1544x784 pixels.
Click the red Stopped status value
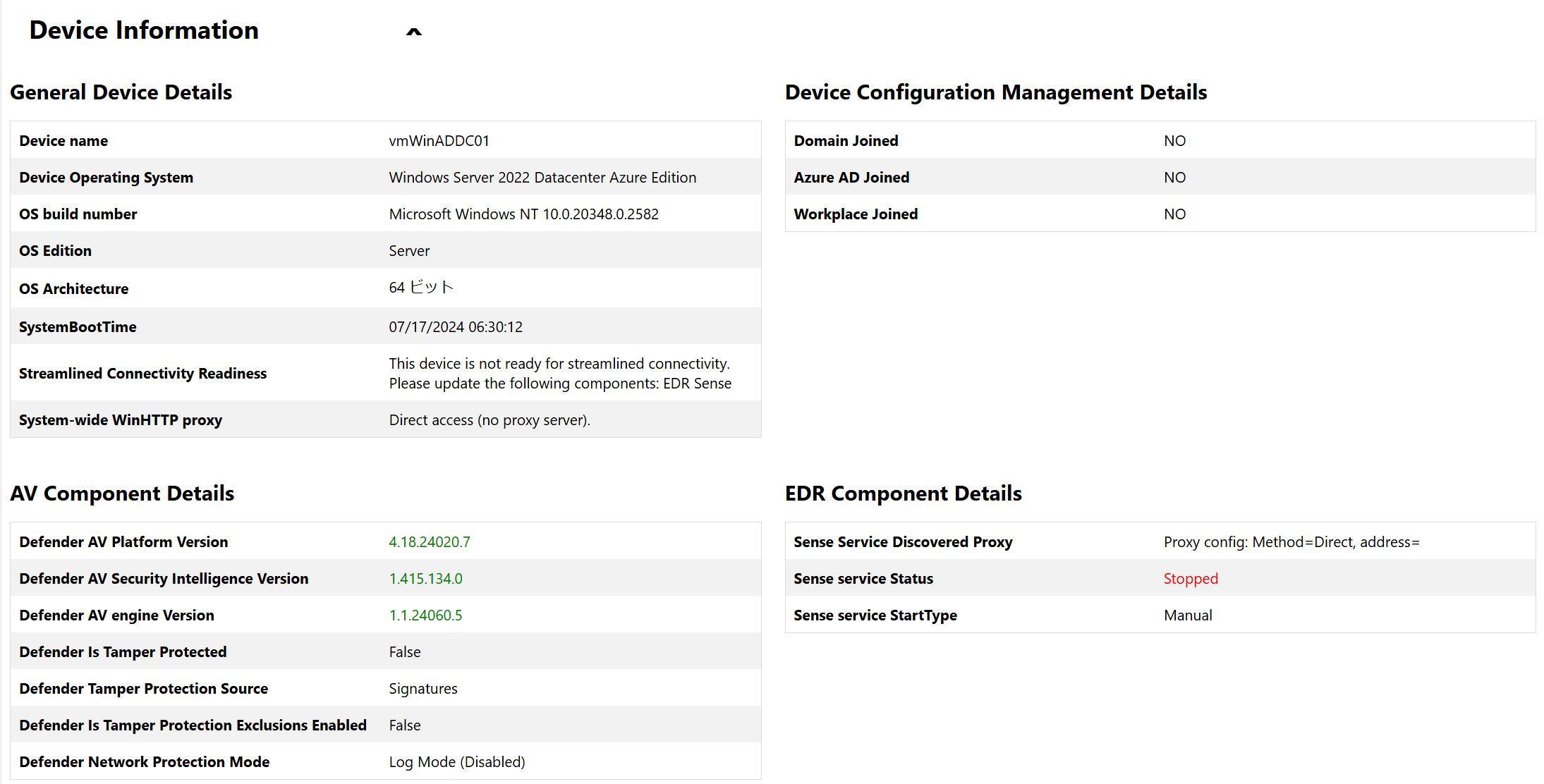tap(1190, 579)
